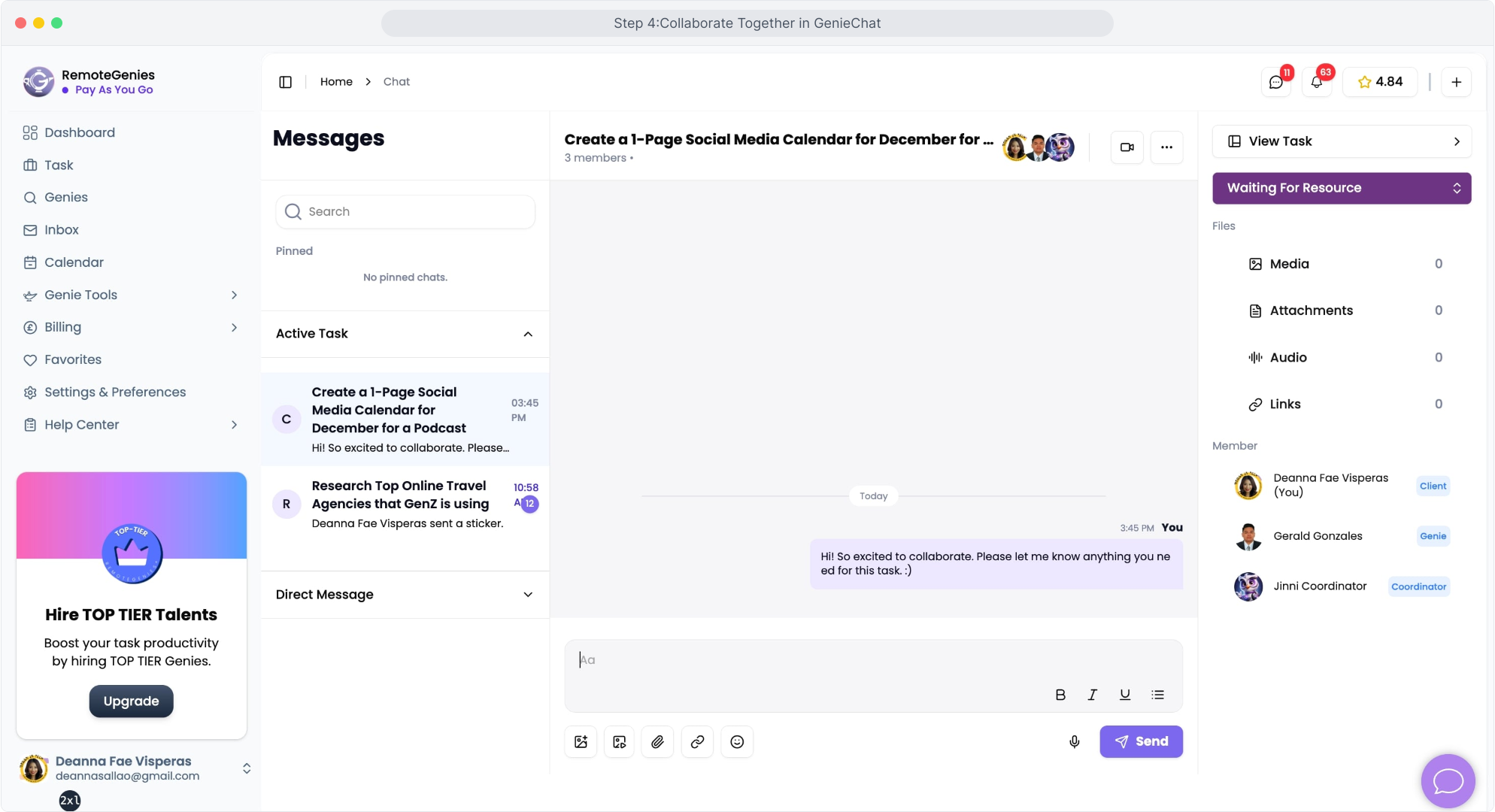The height and width of the screenshot is (812, 1495).
Task: Go to Dashboard in sidebar
Action: point(79,132)
